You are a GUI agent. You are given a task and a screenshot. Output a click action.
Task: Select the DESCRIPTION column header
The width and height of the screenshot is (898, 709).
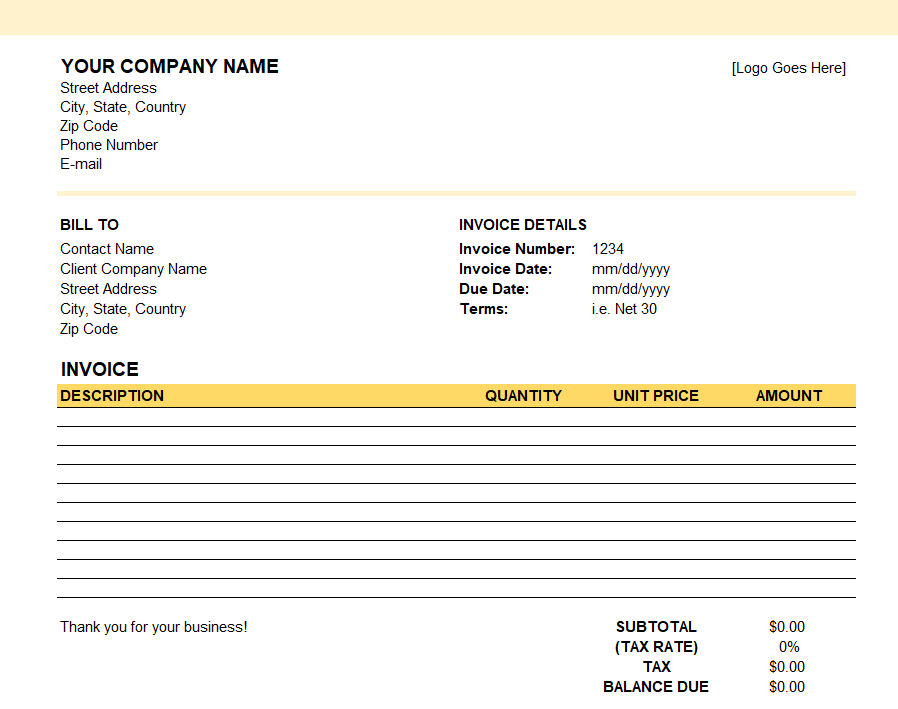coord(112,395)
